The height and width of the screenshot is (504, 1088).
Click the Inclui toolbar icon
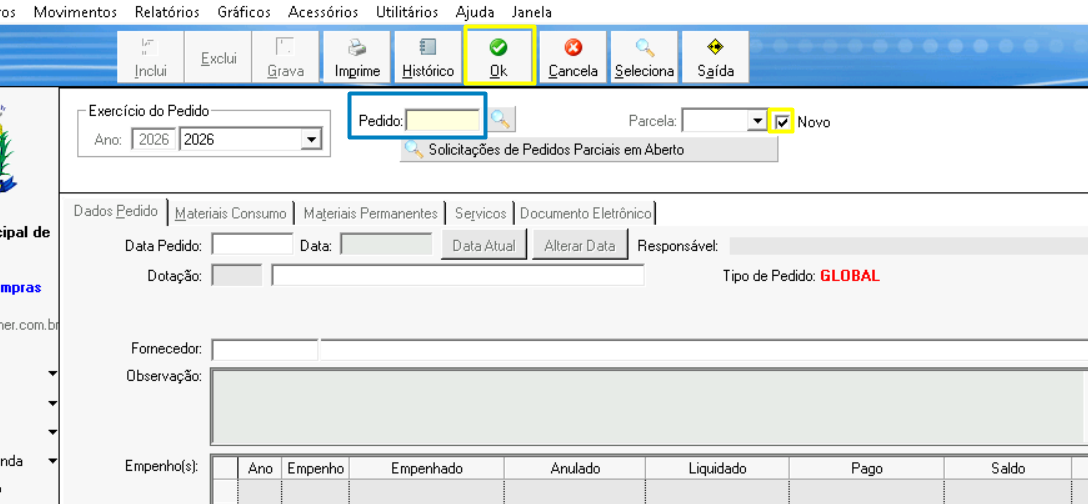tap(150, 48)
